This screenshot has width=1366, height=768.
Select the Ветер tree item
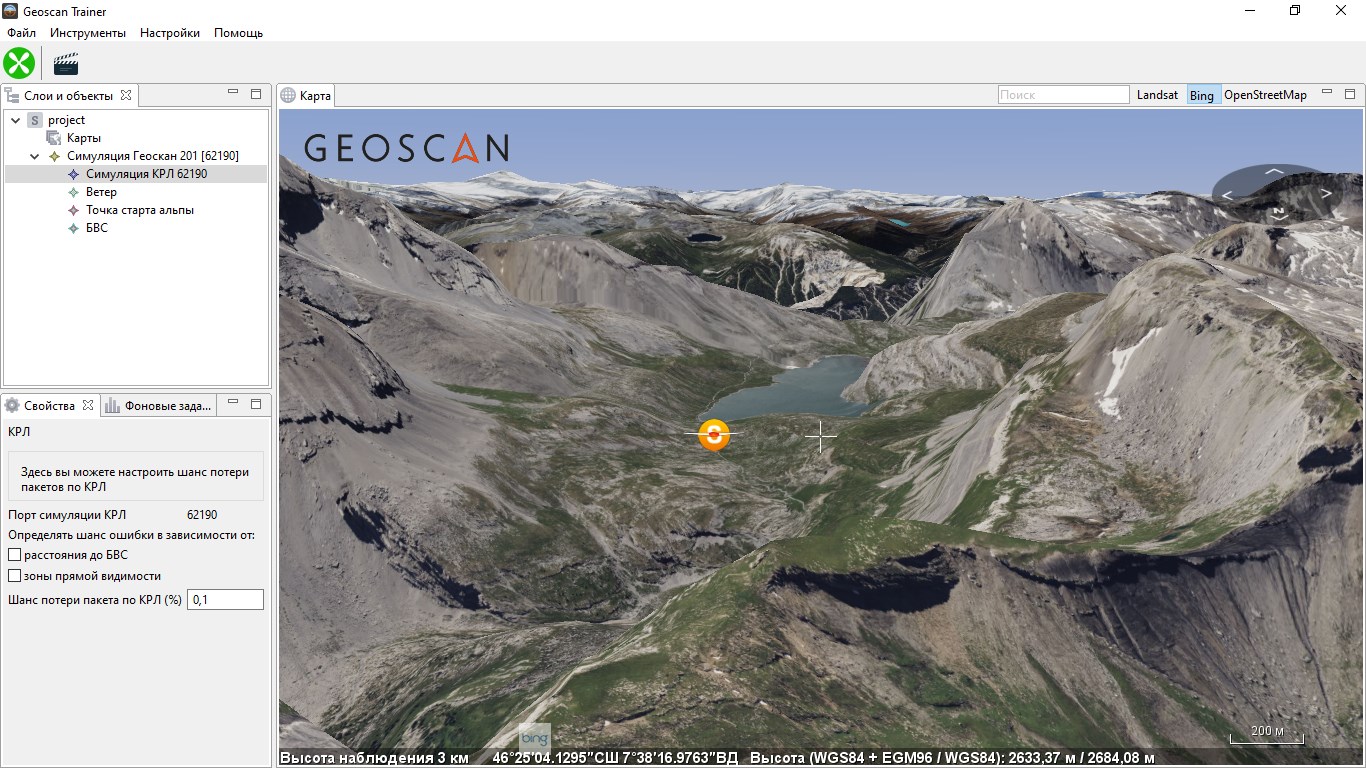point(101,192)
